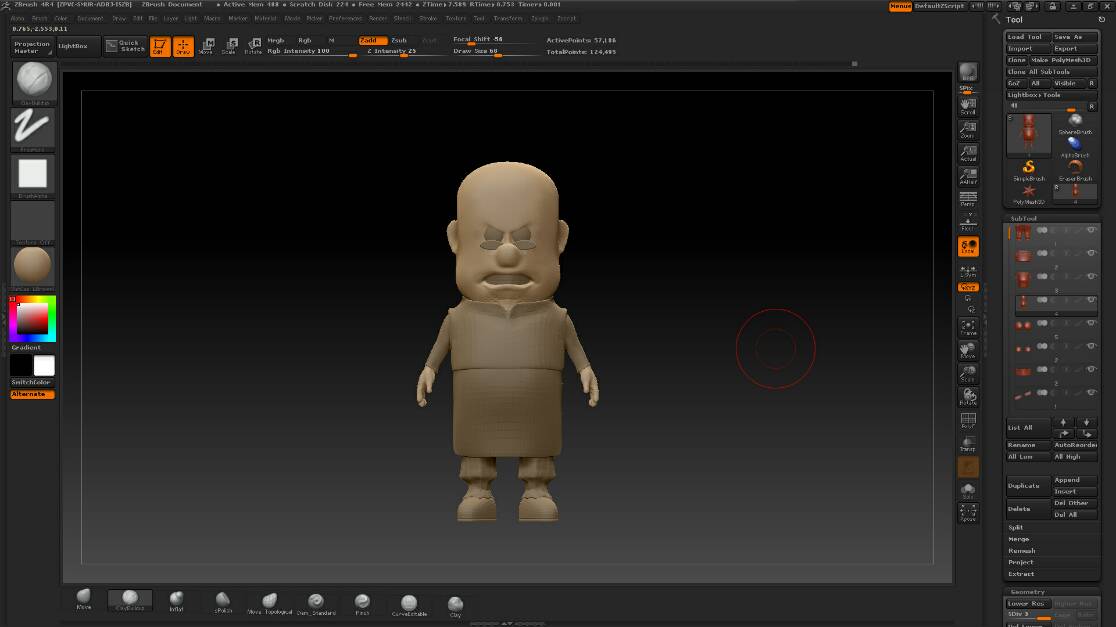Screen dimensions: 1116x627
Task: Expand the Split section
Action: (x=1016, y=527)
